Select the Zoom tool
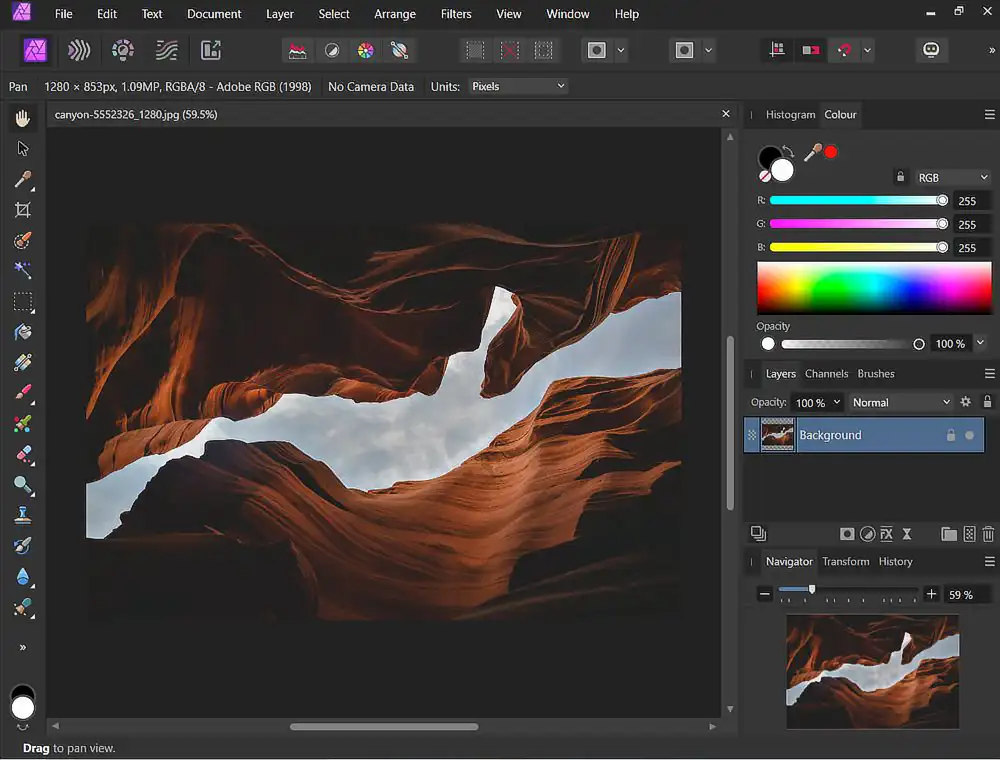This screenshot has width=1000, height=760. [x=22, y=485]
